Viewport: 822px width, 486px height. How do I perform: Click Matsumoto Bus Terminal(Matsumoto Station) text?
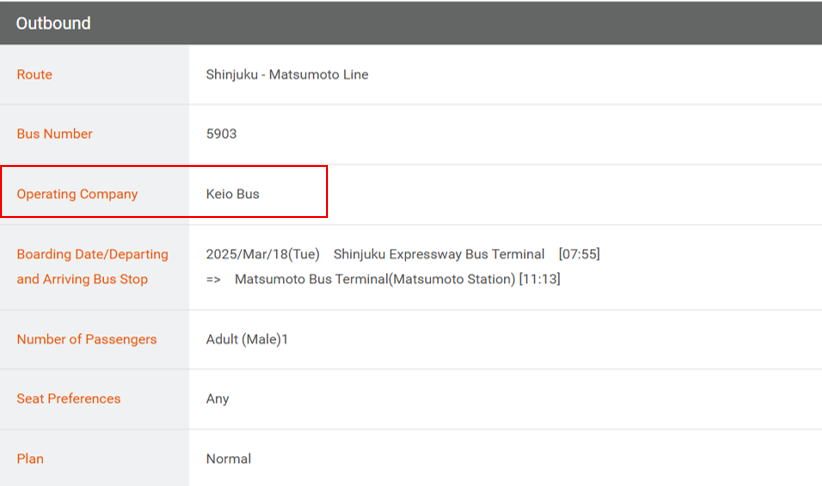point(375,279)
